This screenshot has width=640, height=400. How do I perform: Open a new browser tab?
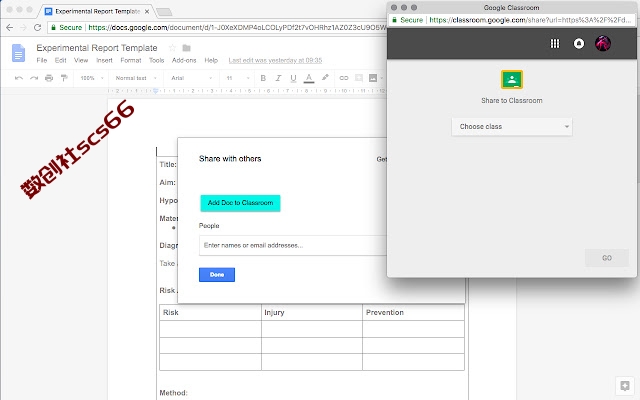pyautogui.click(x=164, y=12)
